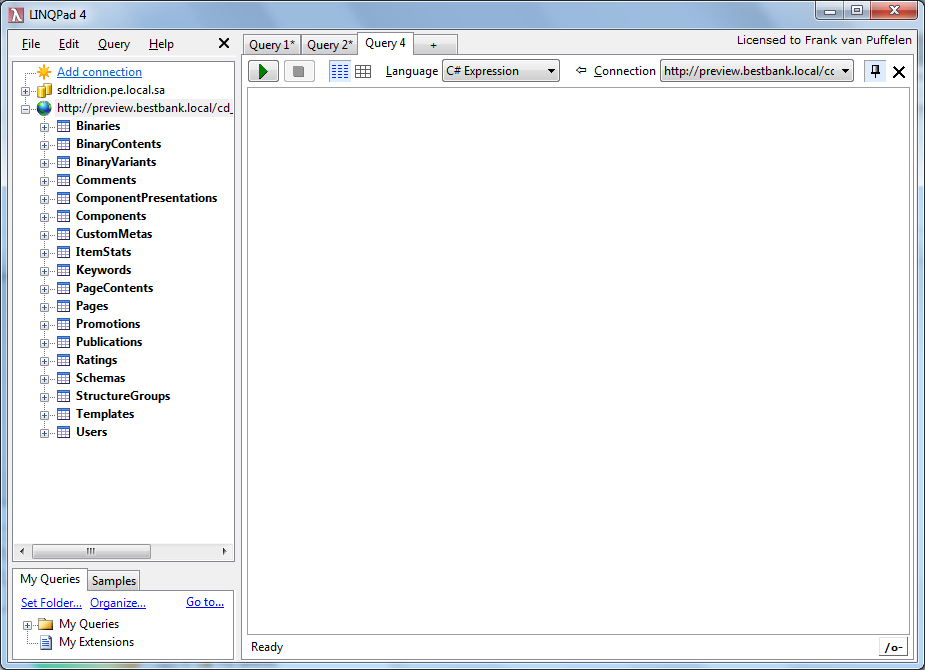Click the Add connection link

click(99, 72)
